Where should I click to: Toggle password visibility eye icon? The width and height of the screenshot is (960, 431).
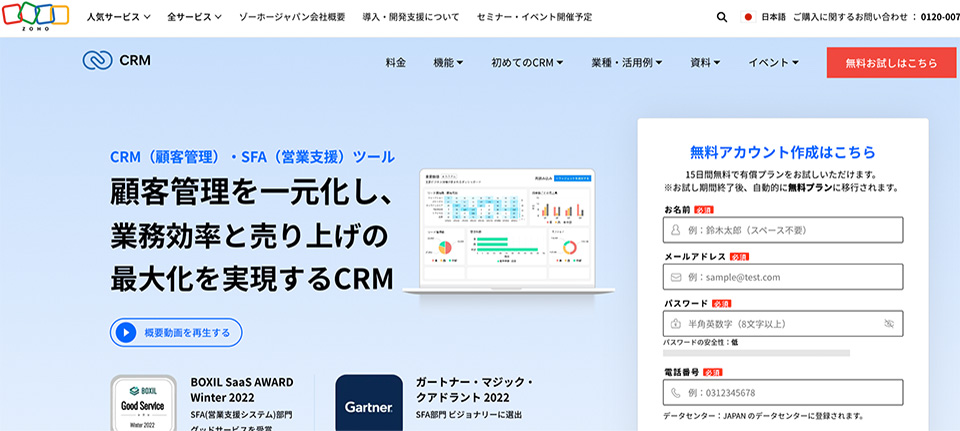point(889,323)
